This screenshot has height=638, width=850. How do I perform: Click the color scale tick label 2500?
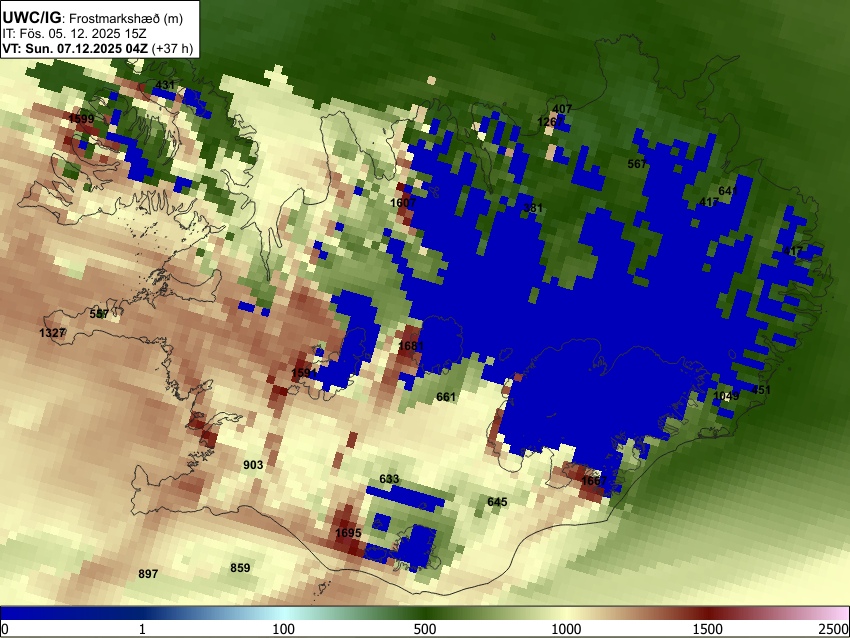834,629
